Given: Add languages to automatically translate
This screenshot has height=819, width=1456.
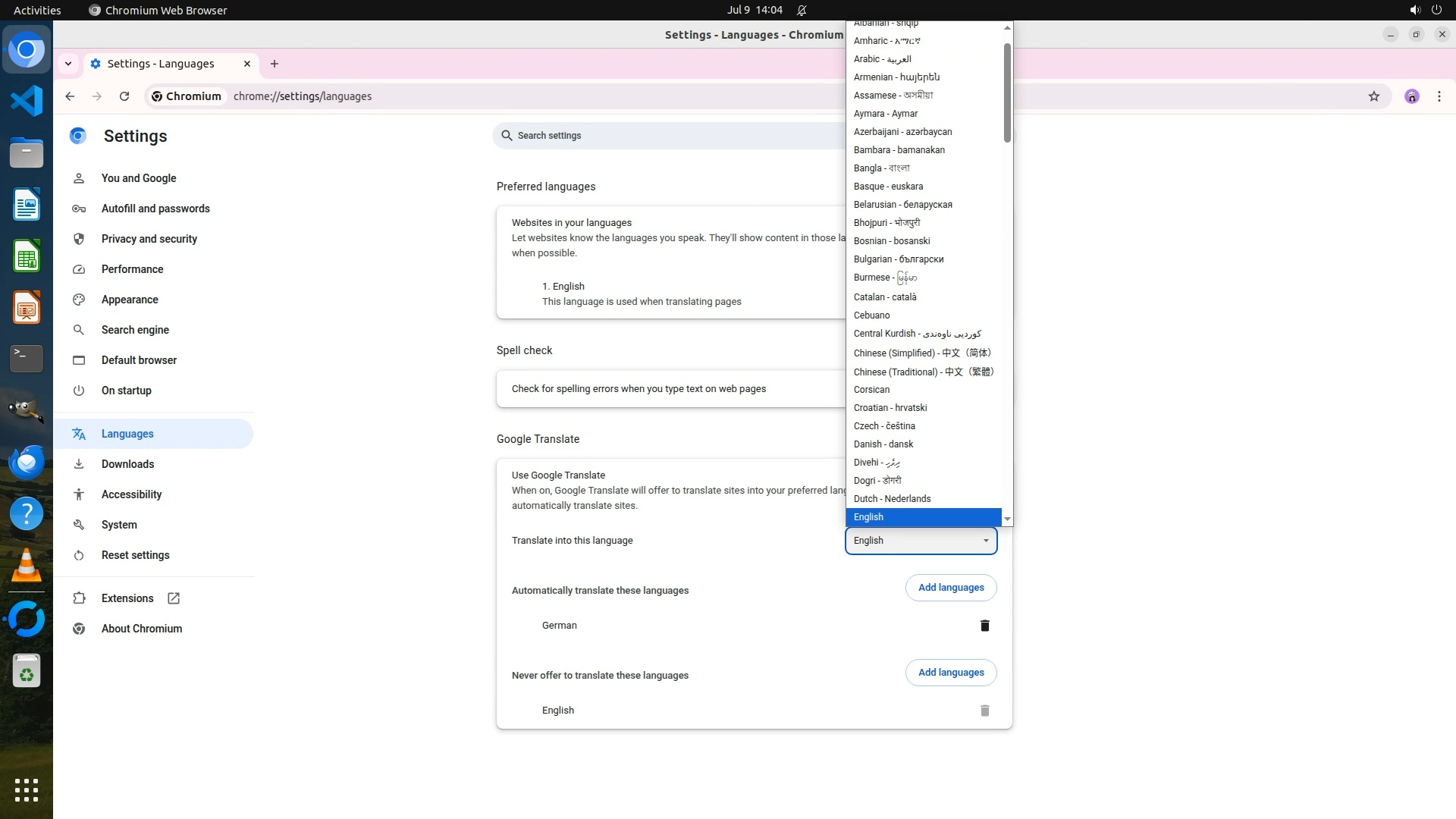Looking at the screenshot, I should point(950,588).
